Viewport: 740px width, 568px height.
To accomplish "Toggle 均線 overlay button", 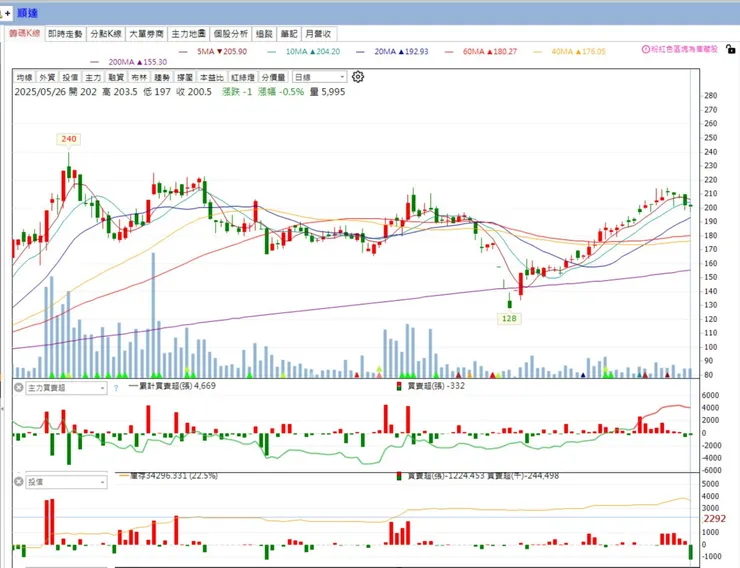I will click(x=25, y=77).
